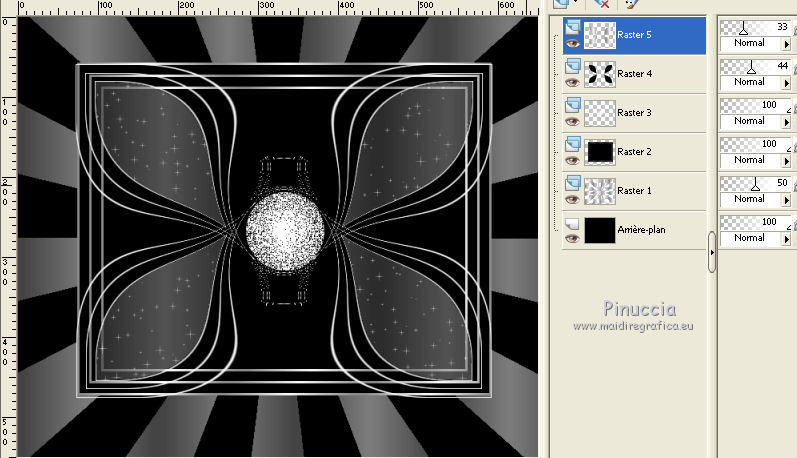Select the Raster 3 transparent thumbnail

pos(600,113)
